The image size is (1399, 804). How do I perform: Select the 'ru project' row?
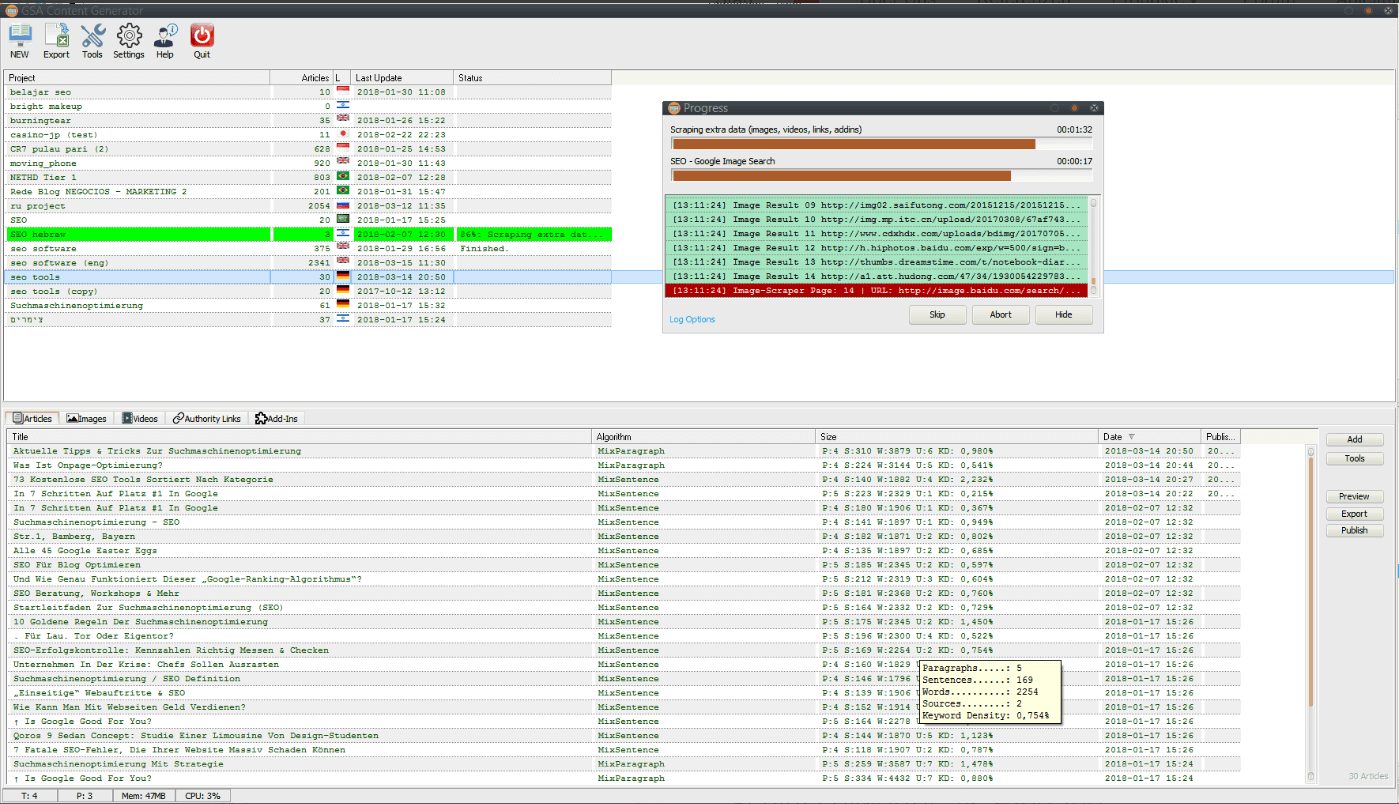pyautogui.click(x=308, y=206)
